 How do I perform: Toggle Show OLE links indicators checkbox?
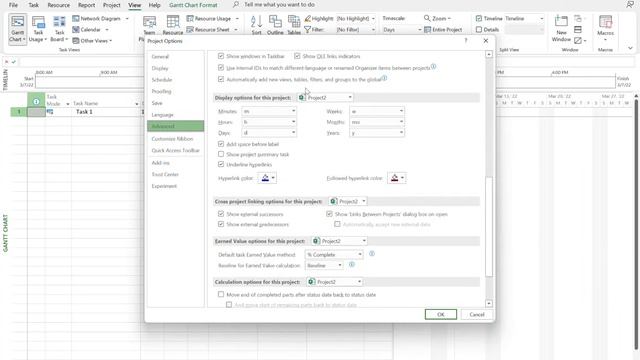pos(297,56)
